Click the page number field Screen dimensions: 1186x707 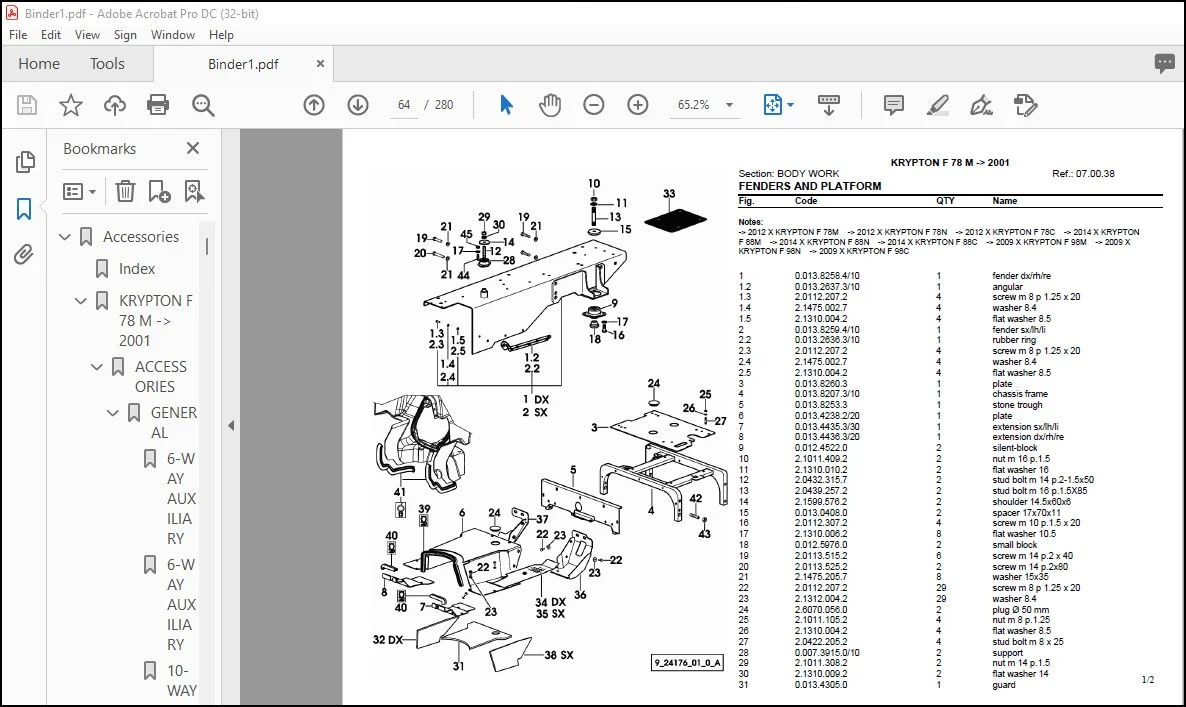click(x=404, y=105)
